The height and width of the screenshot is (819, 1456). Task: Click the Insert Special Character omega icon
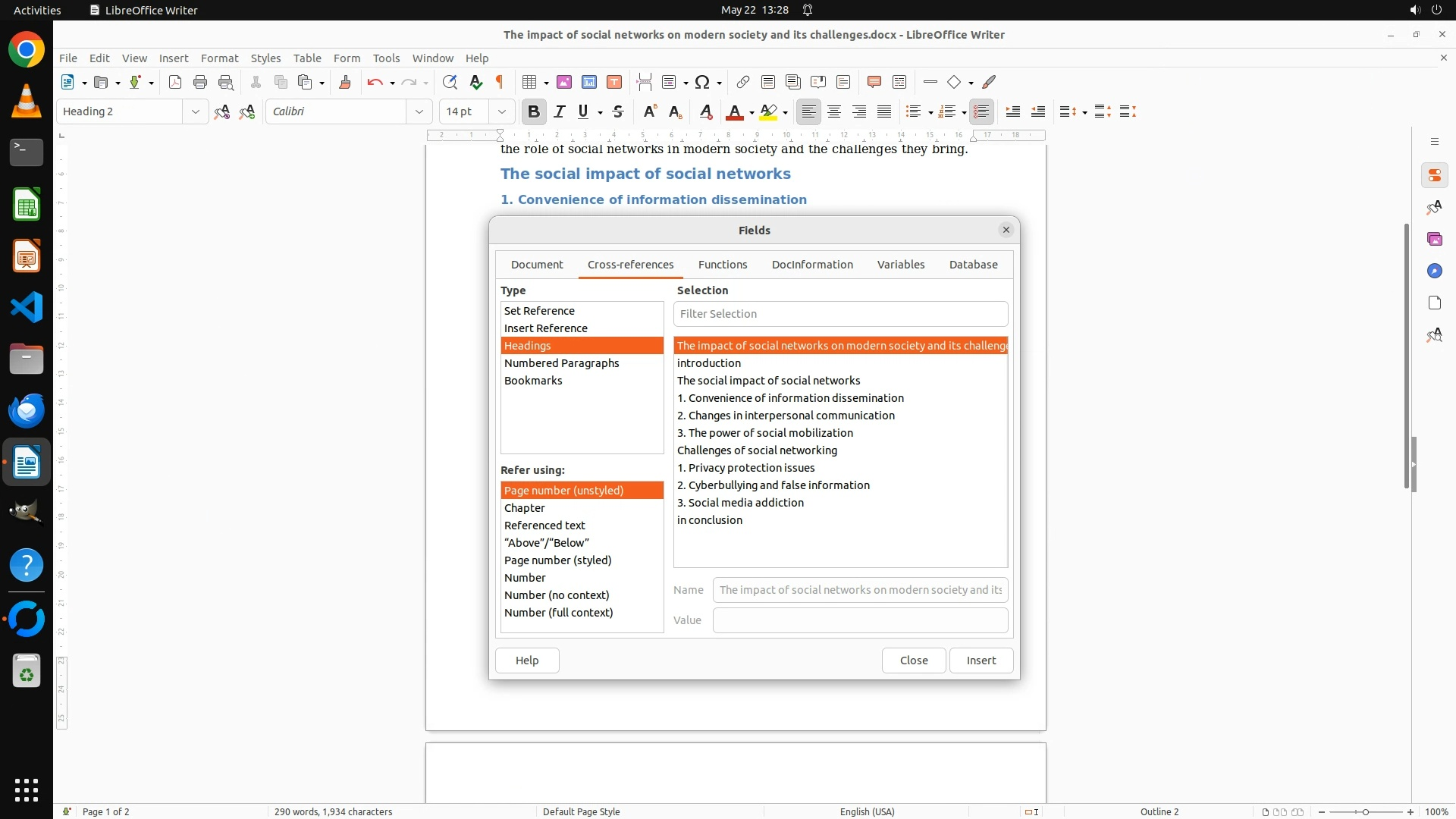(x=702, y=82)
